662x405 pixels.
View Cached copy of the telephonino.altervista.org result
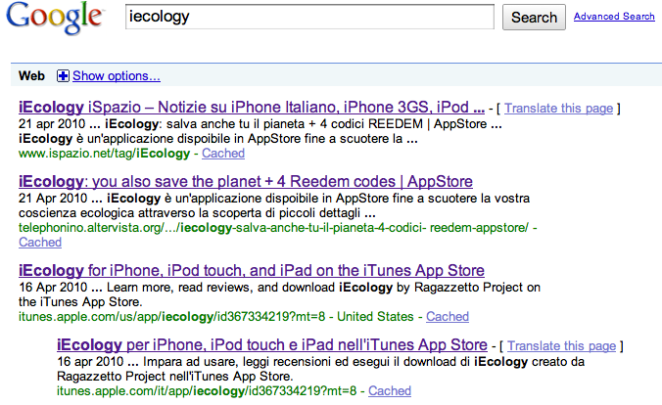tap(40, 242)
